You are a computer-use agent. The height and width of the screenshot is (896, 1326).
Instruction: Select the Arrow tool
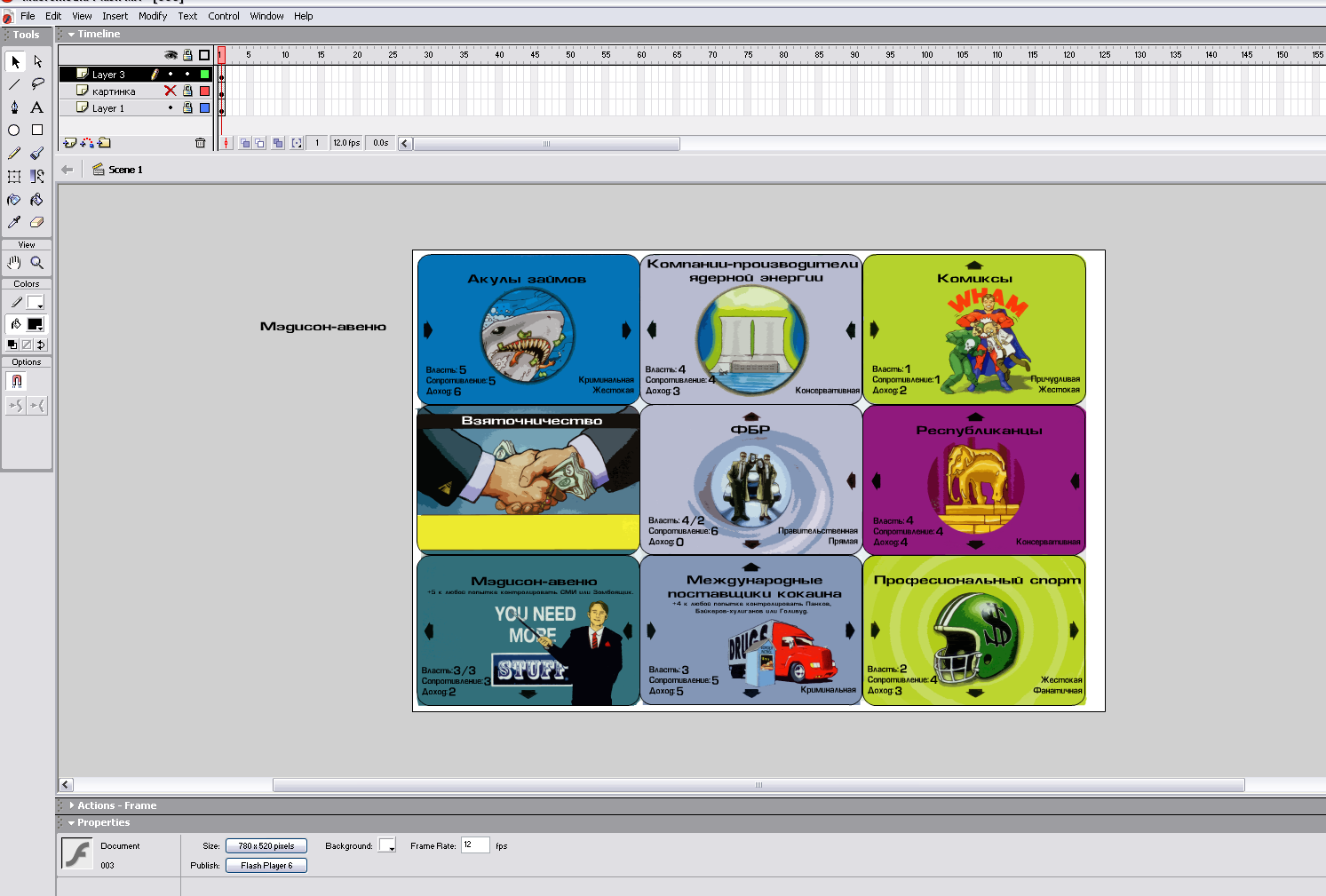[x=15, y=61]
